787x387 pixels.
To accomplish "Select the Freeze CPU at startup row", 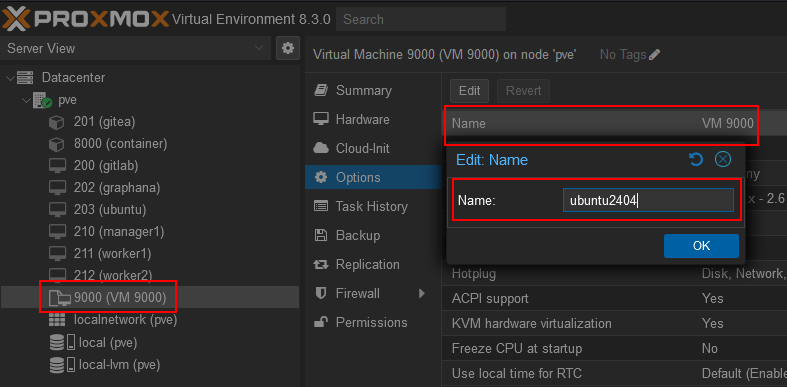I will pyautogui.click(x=614, y=348).
